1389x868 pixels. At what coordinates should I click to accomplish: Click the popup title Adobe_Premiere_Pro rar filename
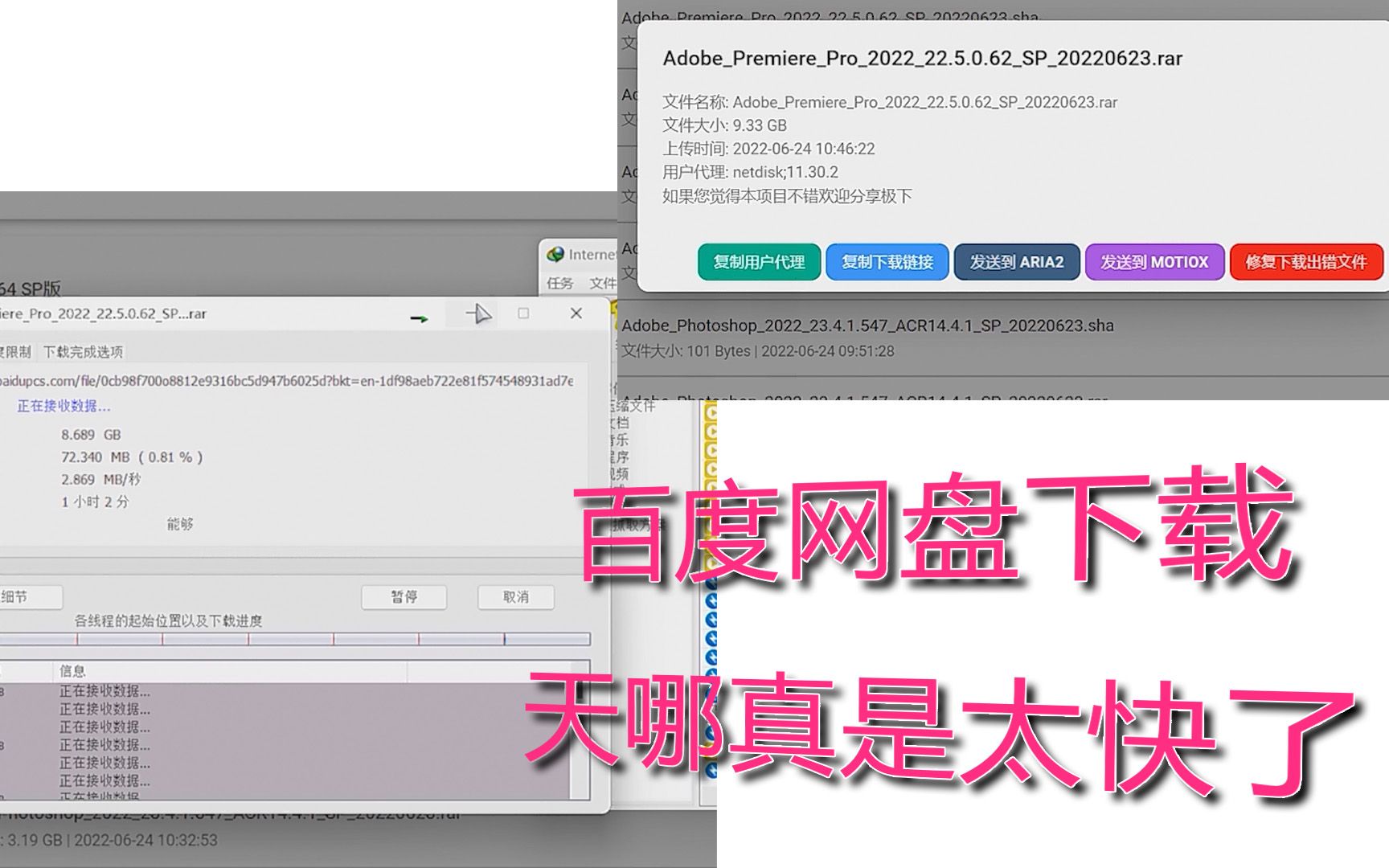click(x=922, y=59)
